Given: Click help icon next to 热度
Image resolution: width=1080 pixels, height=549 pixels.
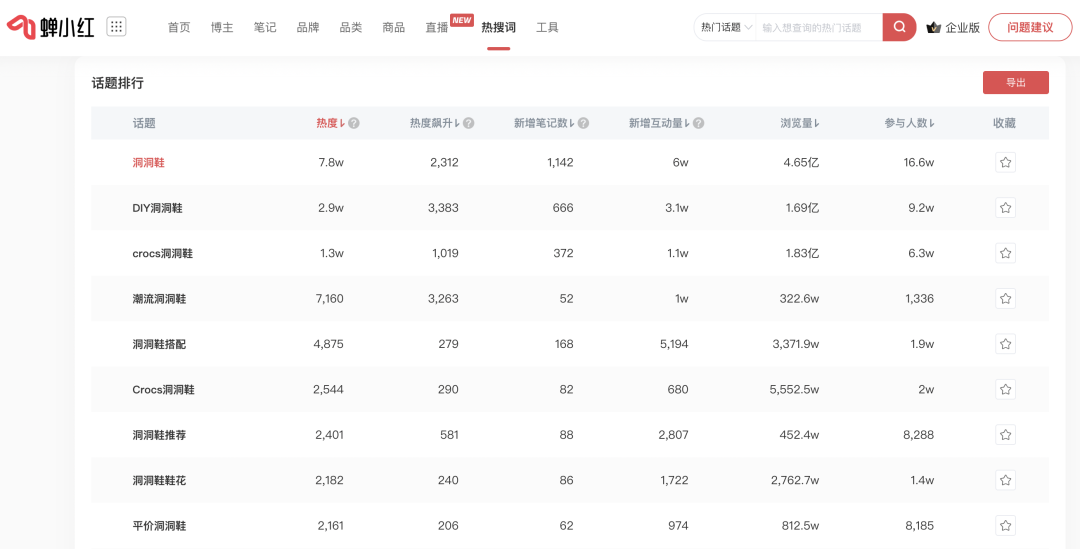Looking at the screenshot, I should click(354, 123).
